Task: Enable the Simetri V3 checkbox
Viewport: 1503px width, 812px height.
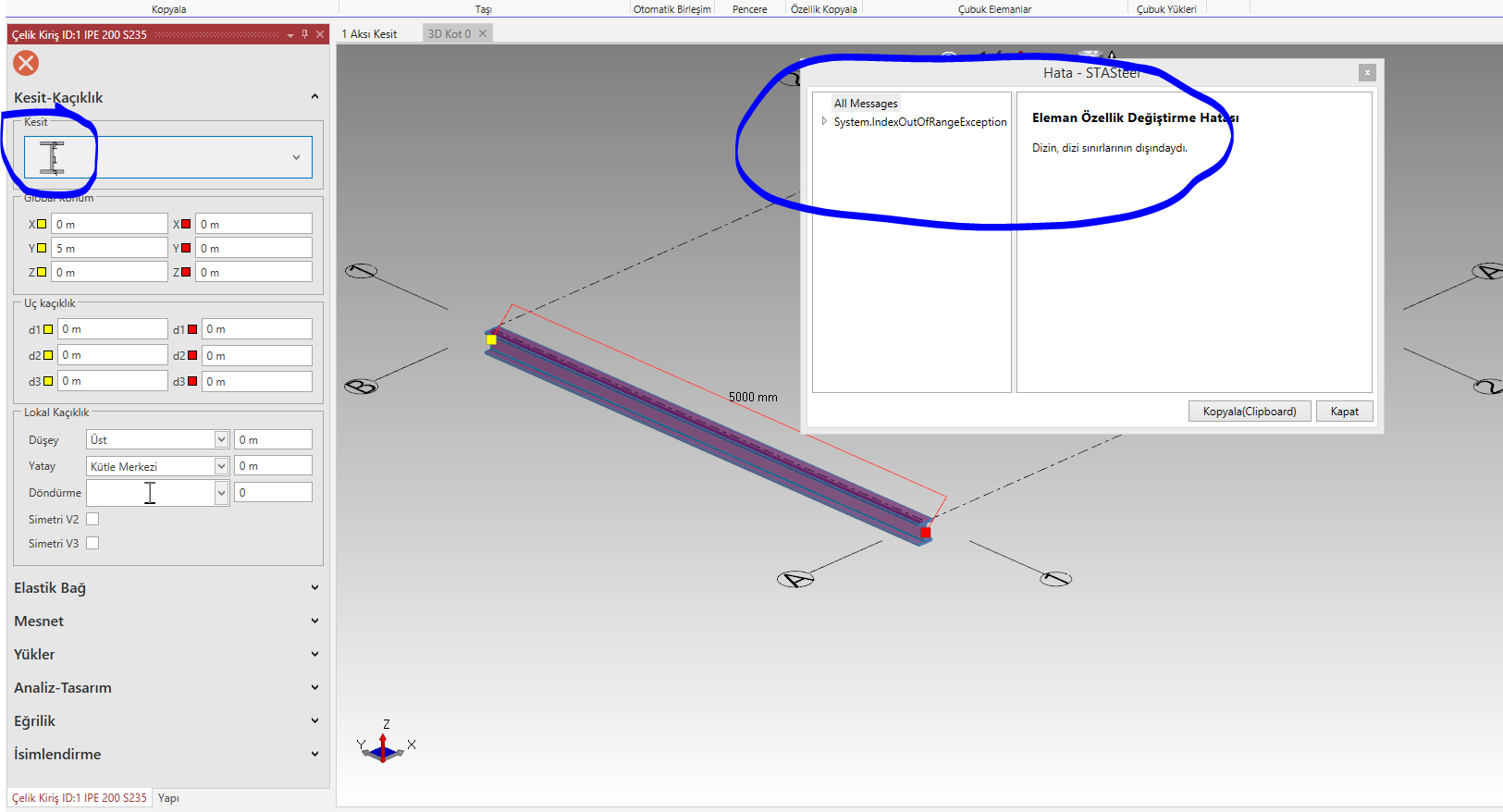Action: pos(92,543)
